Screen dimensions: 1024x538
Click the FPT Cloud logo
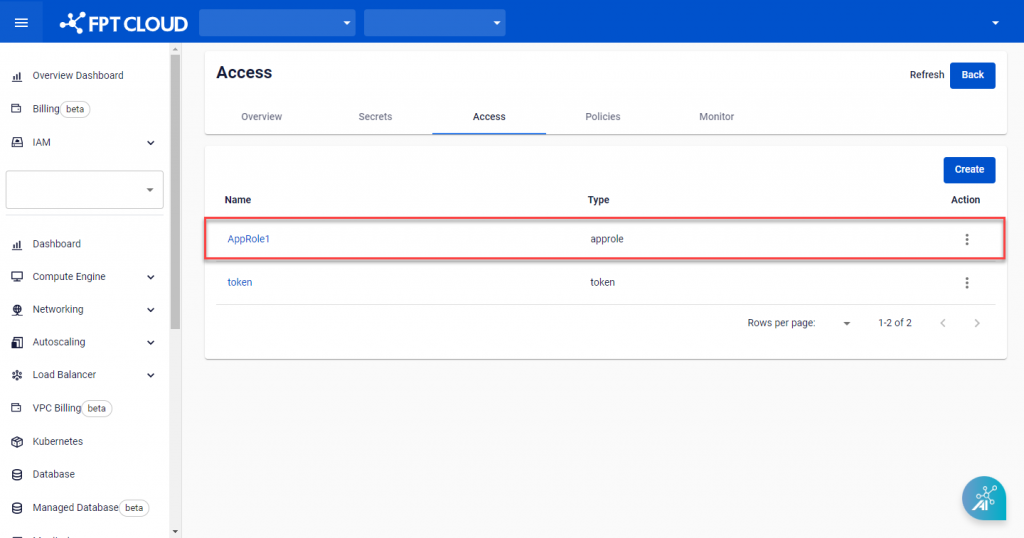[124, 22]
